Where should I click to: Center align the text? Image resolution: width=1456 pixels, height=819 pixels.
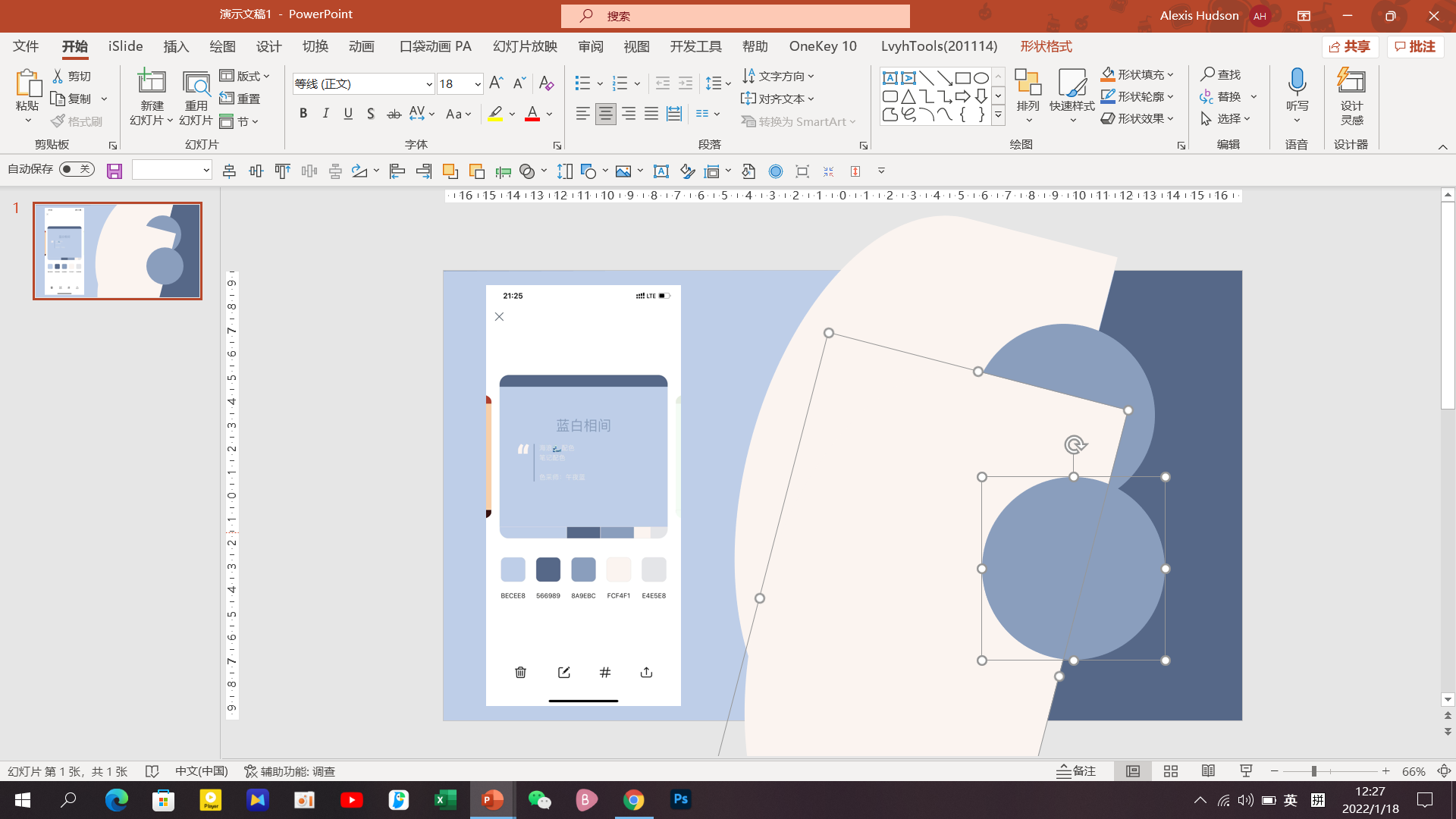605,114
